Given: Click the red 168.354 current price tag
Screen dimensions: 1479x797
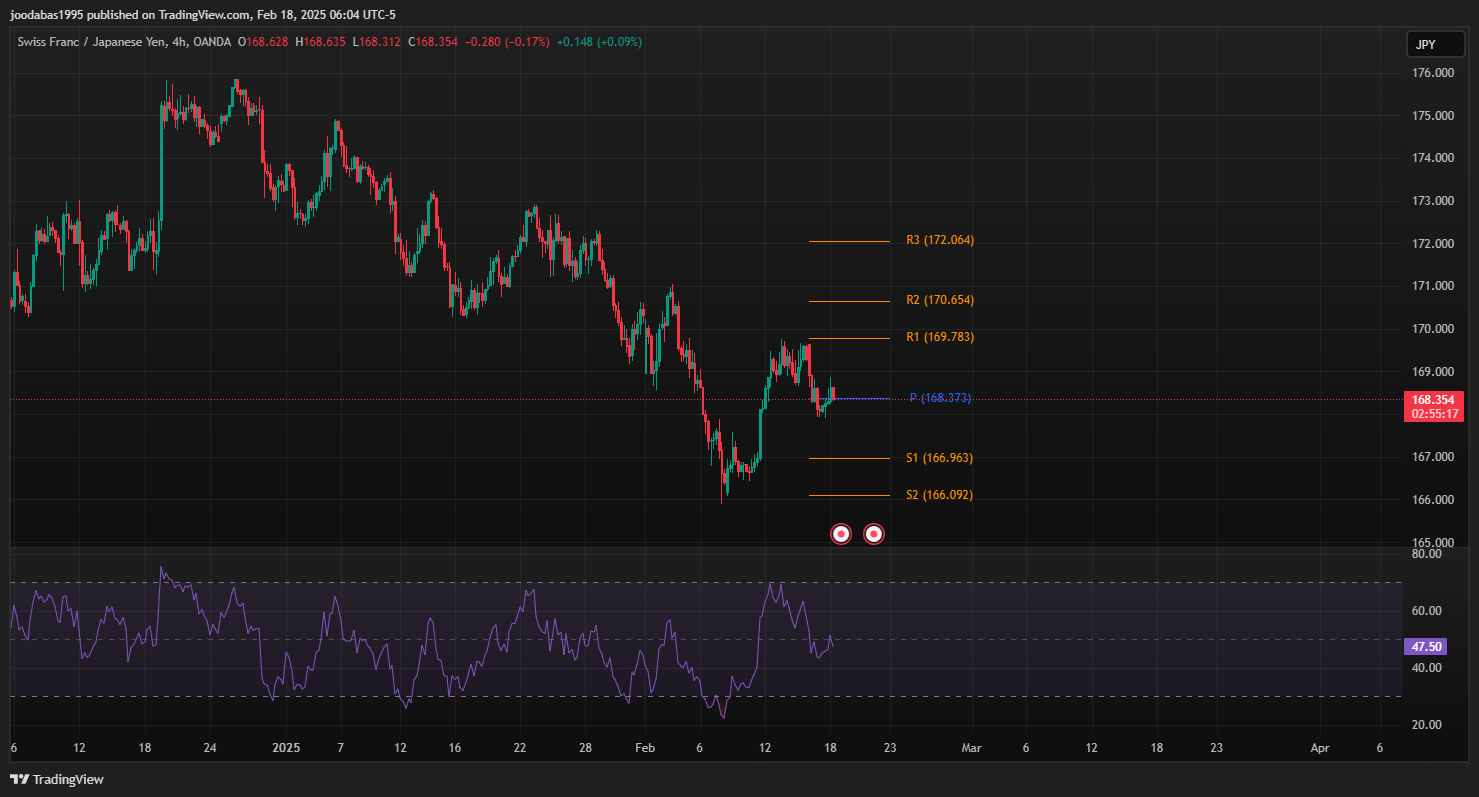Looking at the screenshot, I should point(1433,399).
